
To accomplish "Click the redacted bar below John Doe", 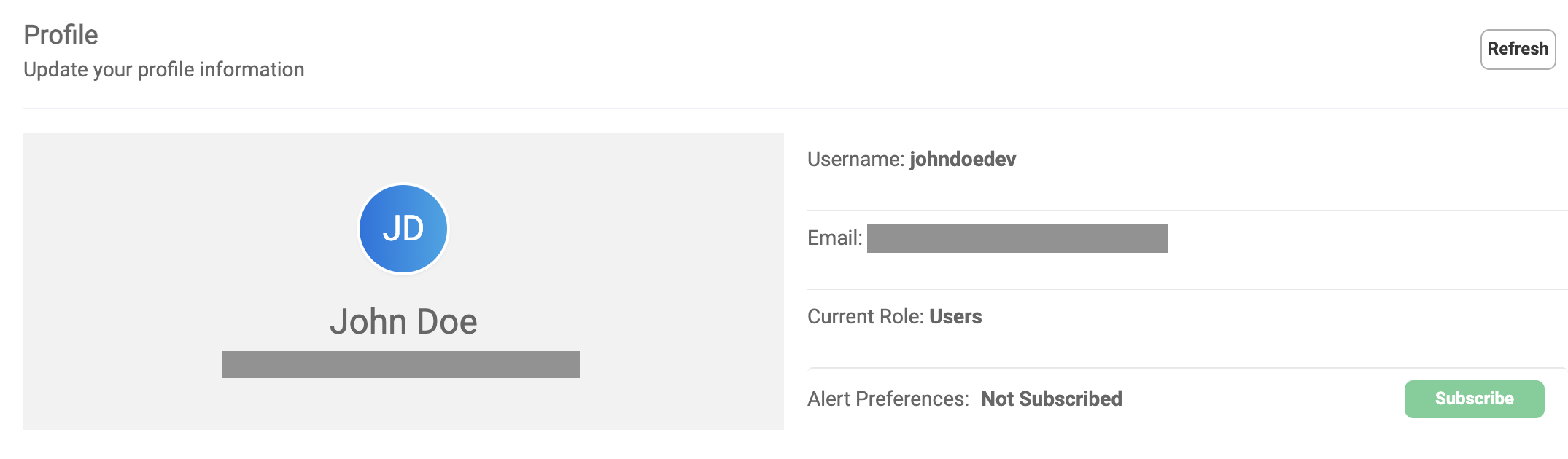I will [400, 364].
